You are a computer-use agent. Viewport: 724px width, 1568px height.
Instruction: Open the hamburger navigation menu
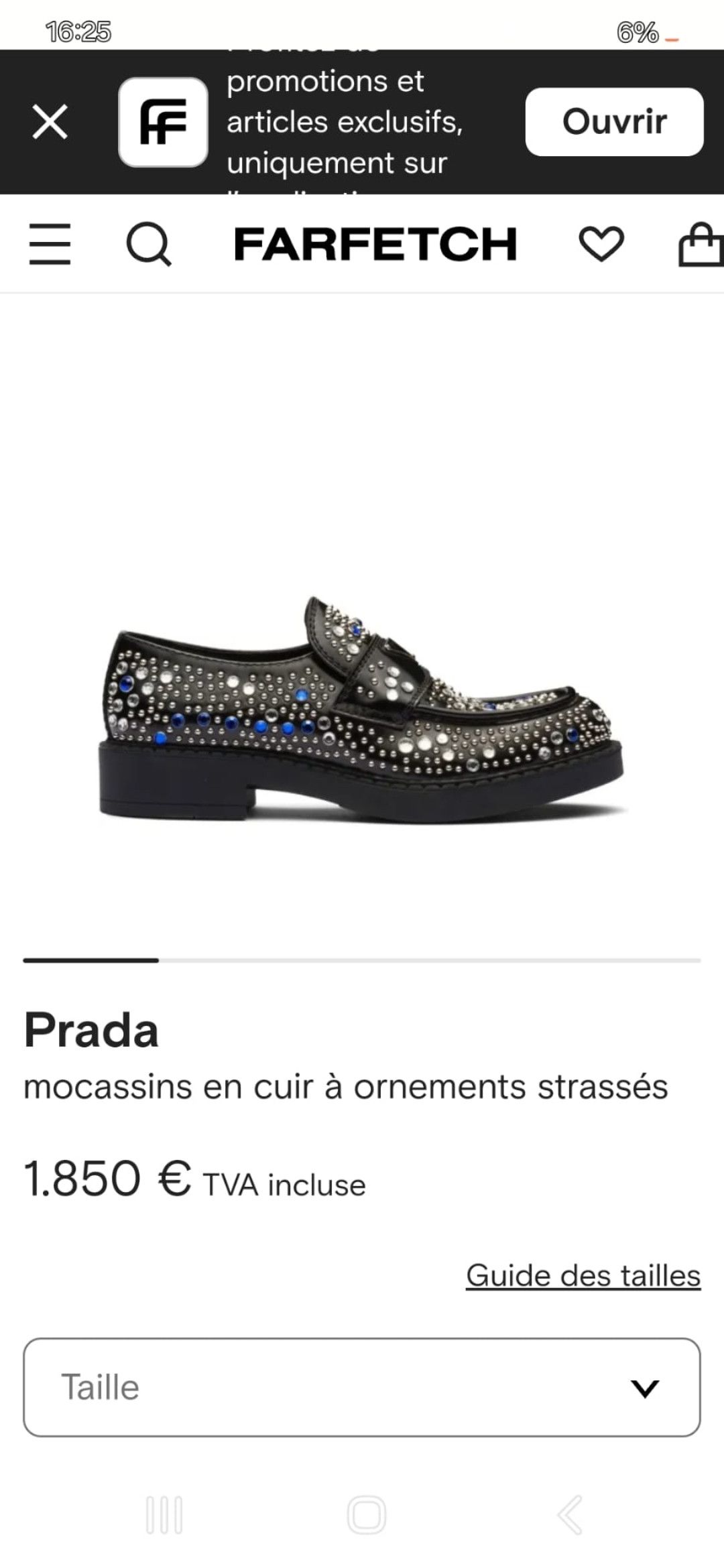tap(50, 244)
